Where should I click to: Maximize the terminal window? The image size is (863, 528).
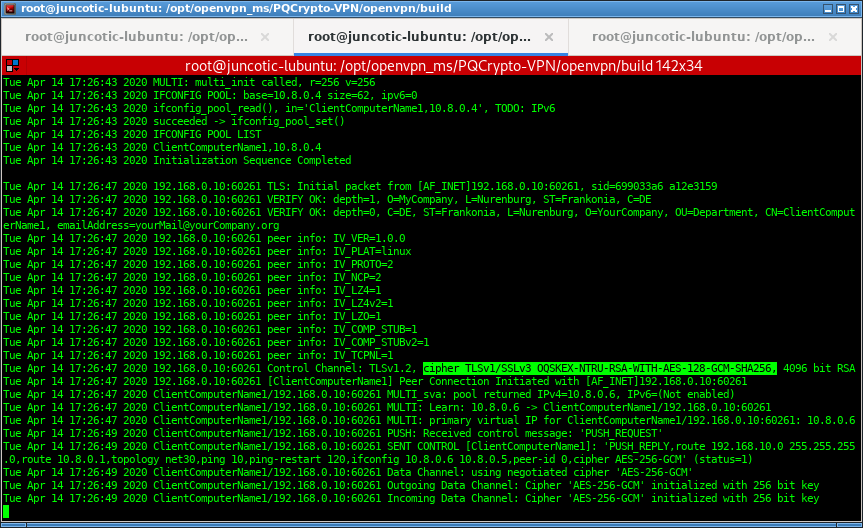(x=841, y=9)
